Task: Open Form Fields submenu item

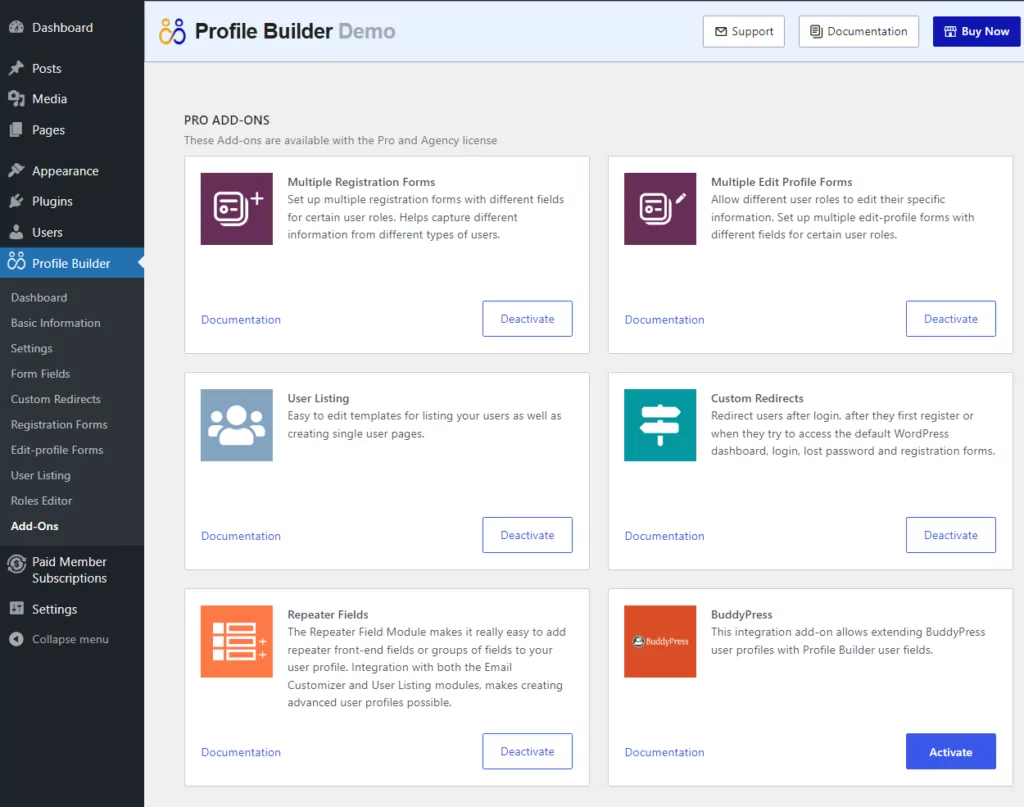Action: coord(40,373)
